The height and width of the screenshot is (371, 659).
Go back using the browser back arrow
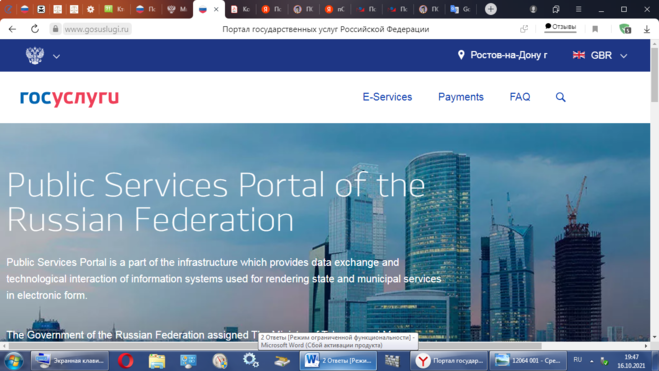pos(12,29)
